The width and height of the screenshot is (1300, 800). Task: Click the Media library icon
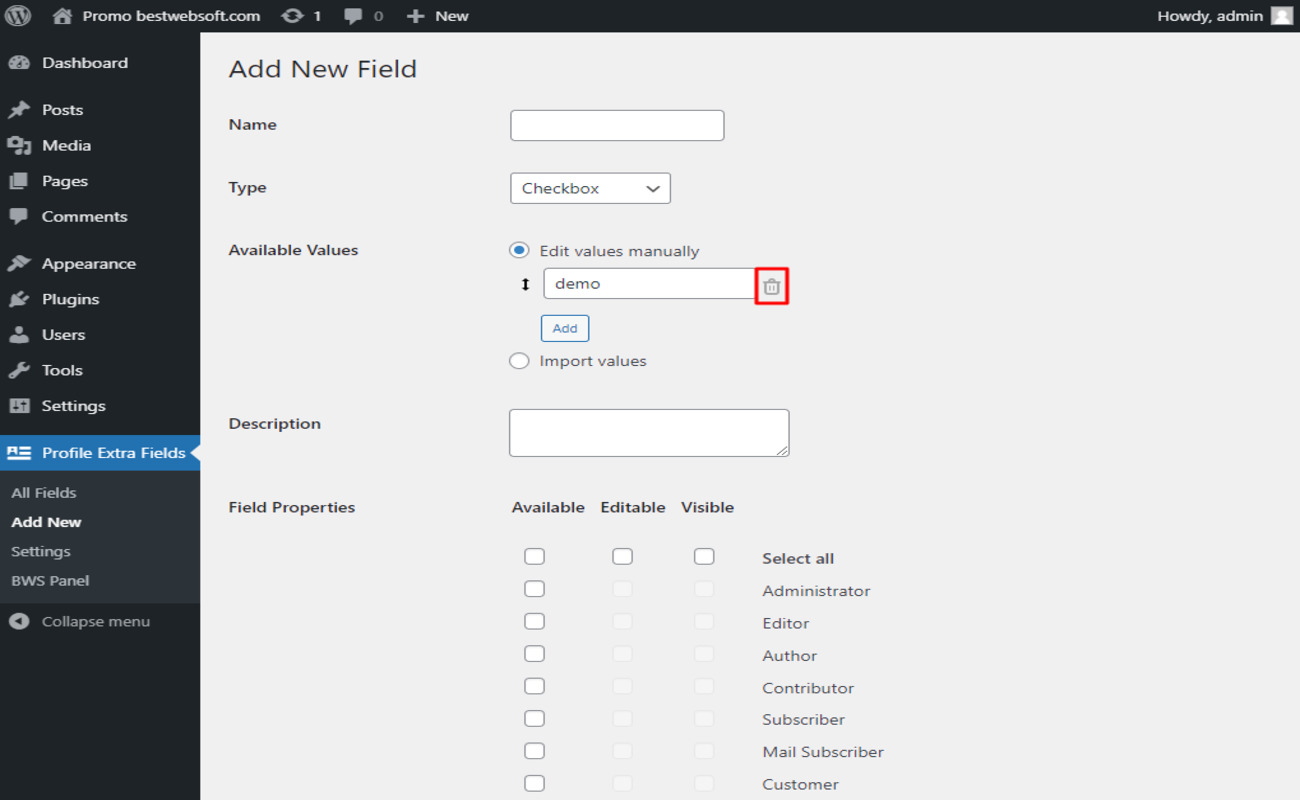pos(19,146)
